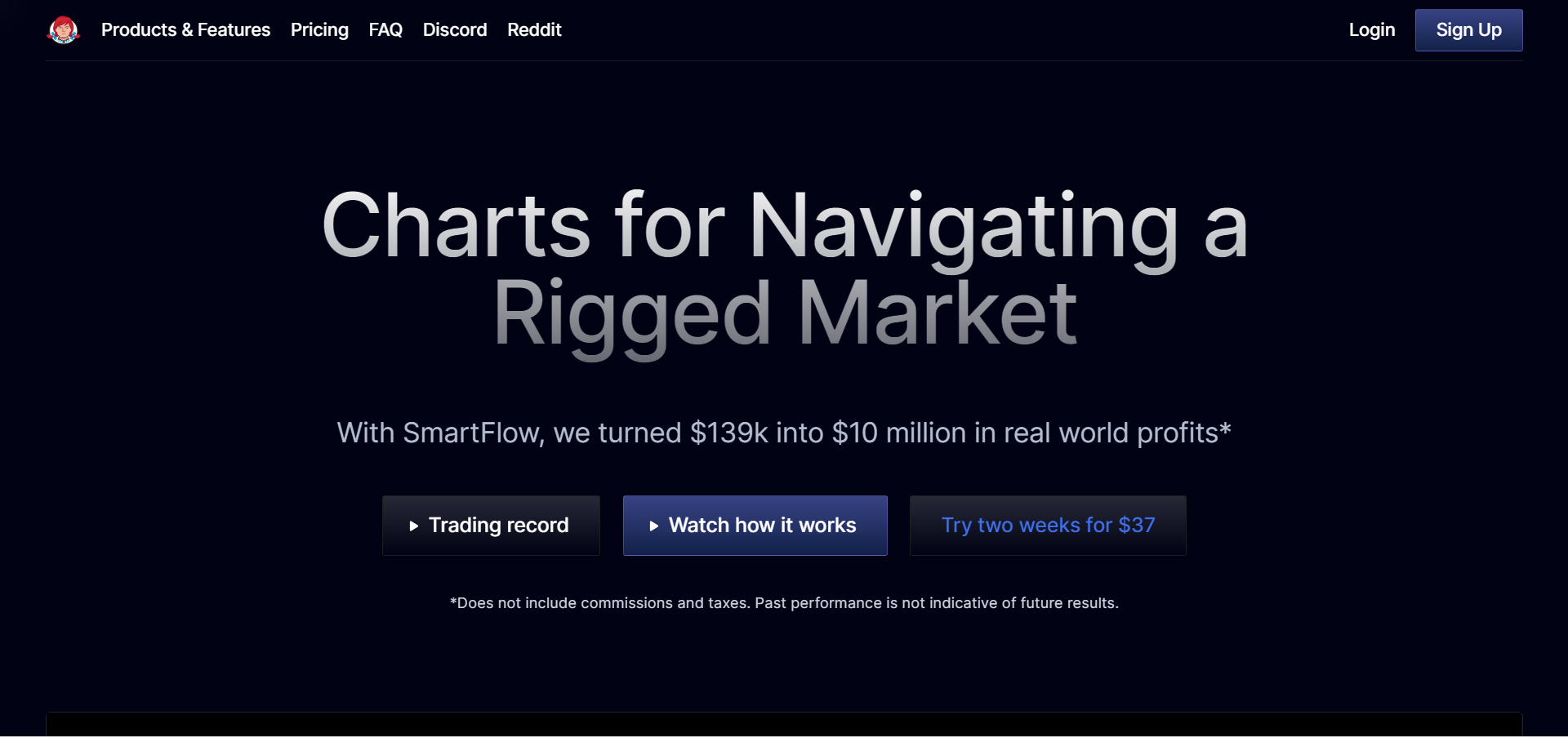1568x737 pixels.
Task: Click the play triangle on Trading record
Action: click(x=414, y=526)
